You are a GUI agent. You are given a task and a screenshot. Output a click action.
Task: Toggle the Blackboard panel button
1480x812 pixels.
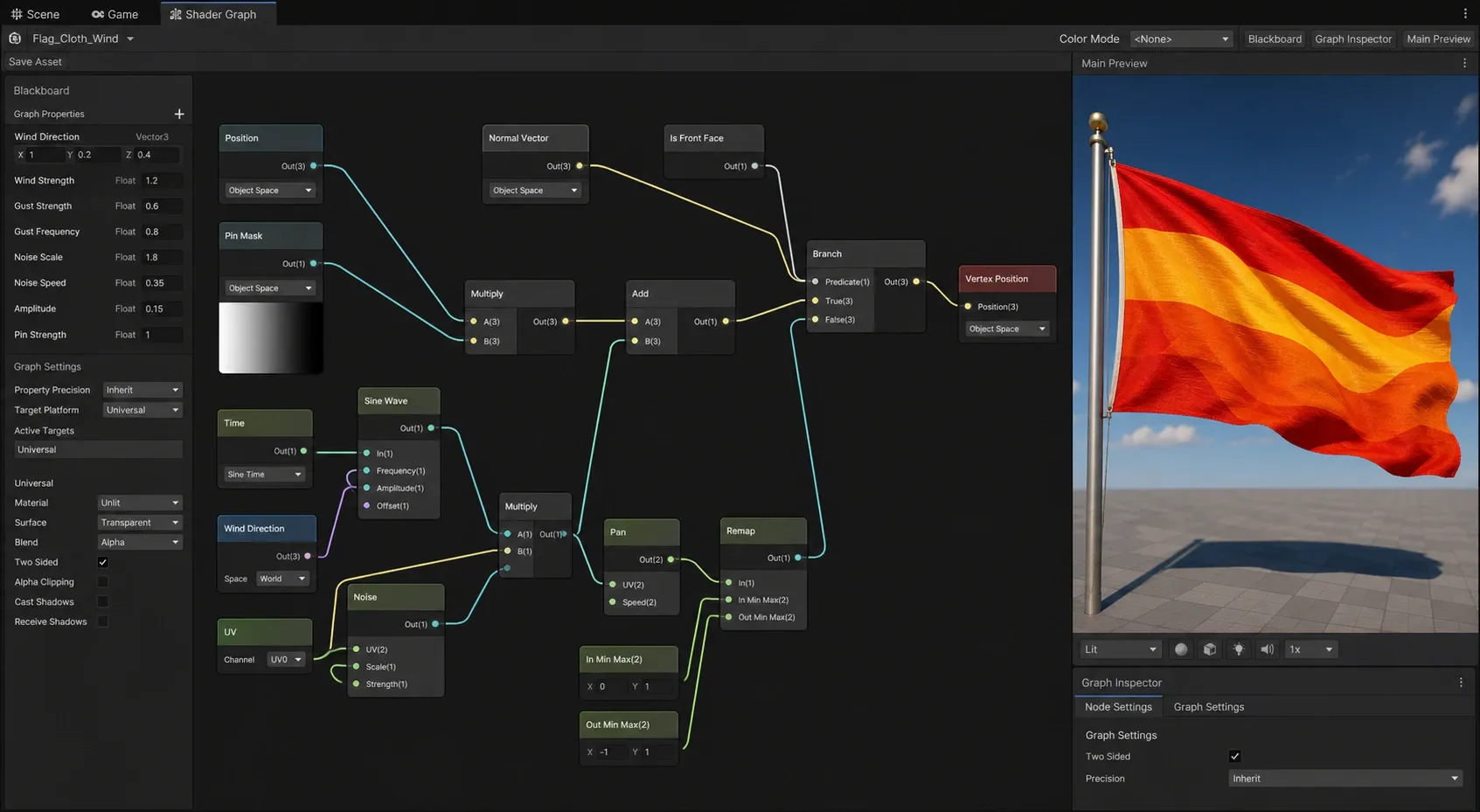(x=1275, y=39)
